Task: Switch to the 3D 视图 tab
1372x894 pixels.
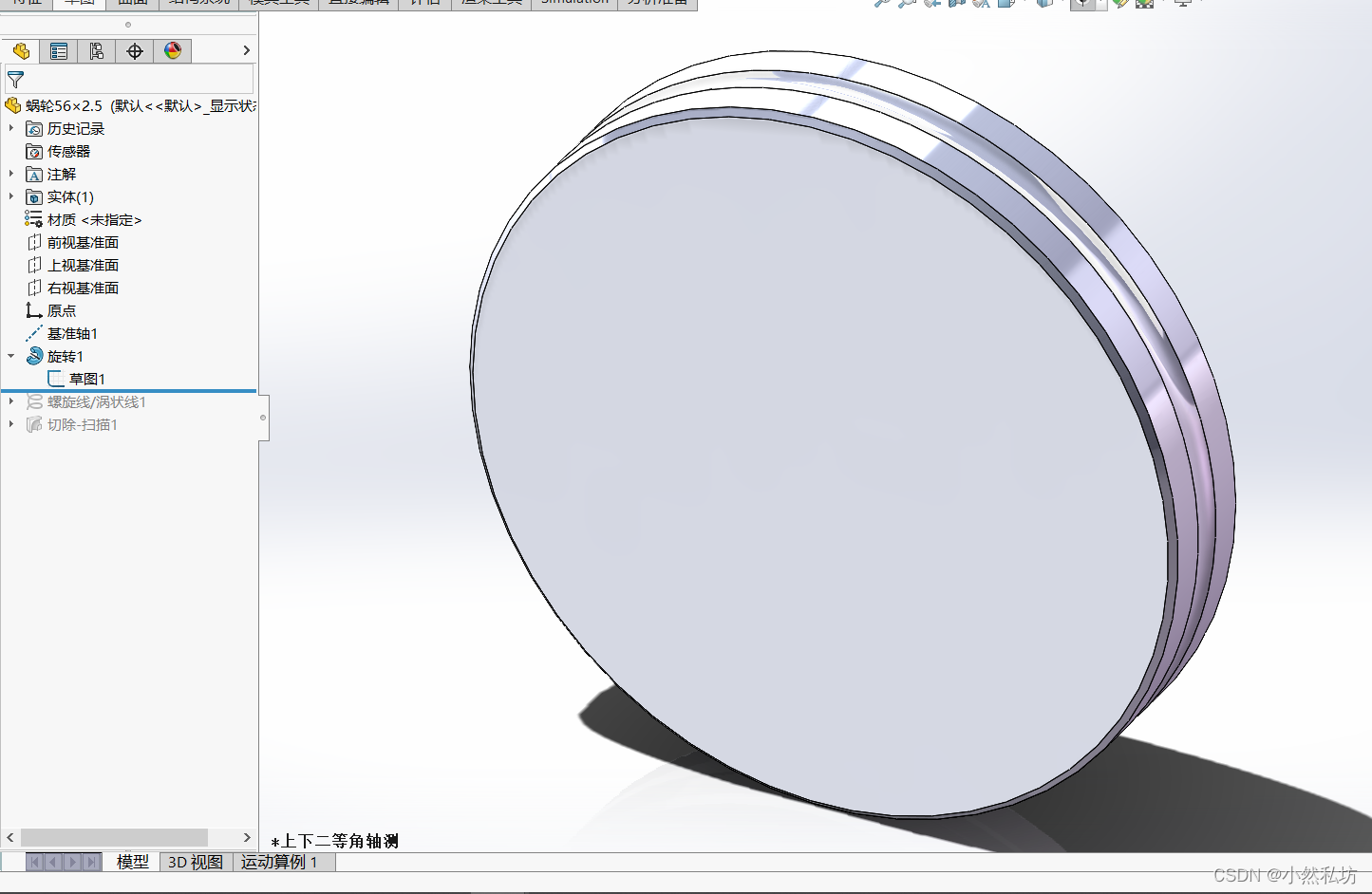Action: point(196,862)
